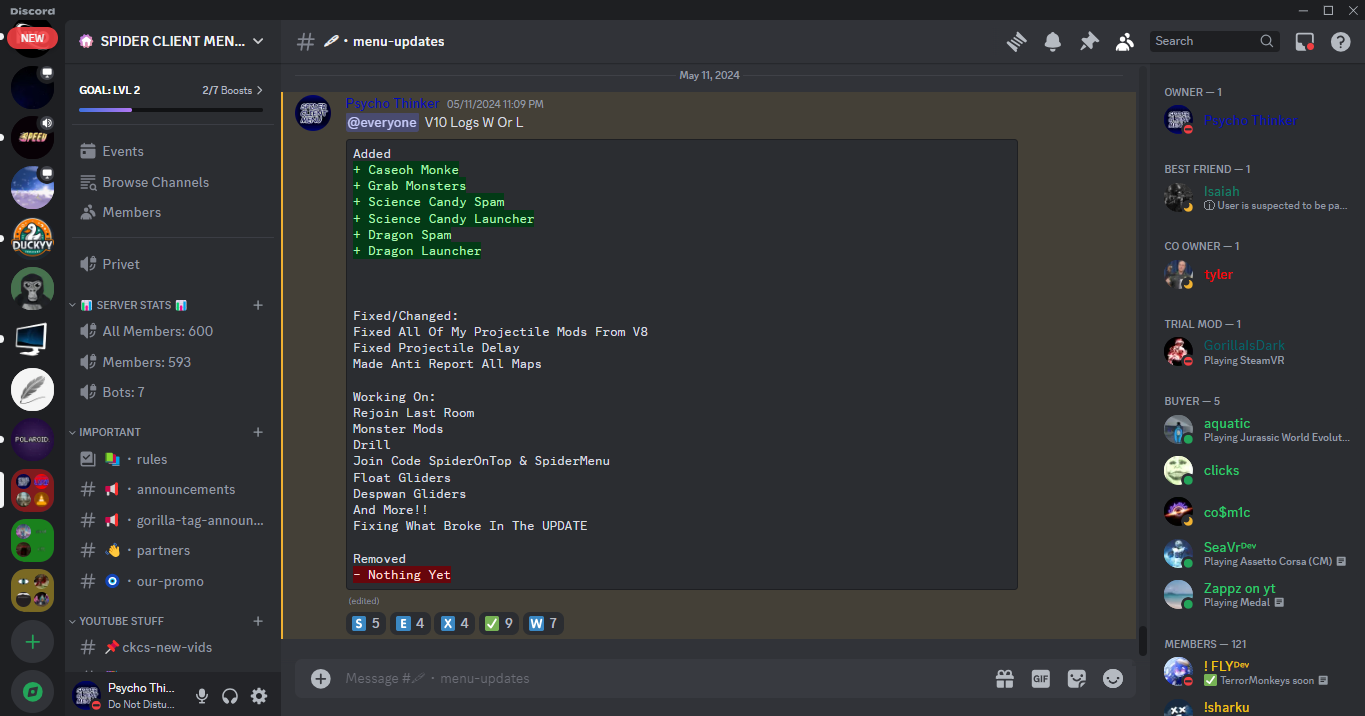
Task: Open the Threads icon in channel header
Action: coord(1017,41)
